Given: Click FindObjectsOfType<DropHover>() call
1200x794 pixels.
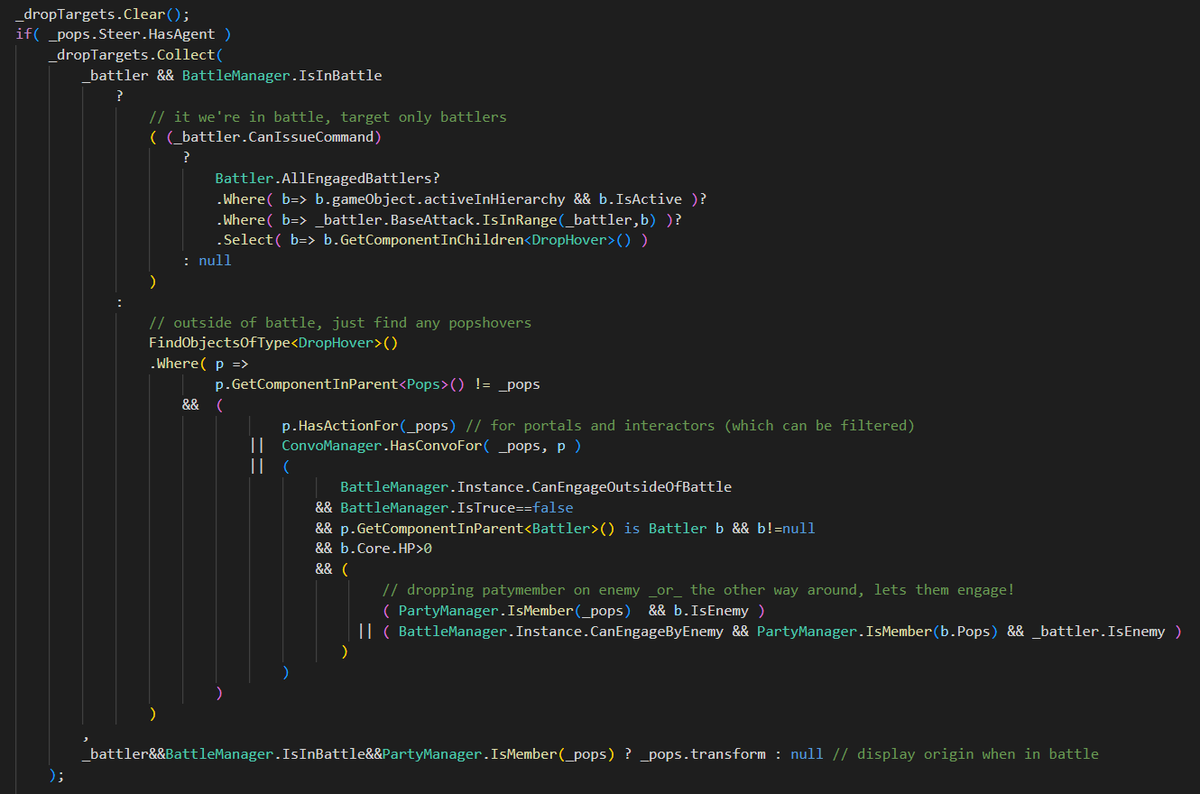Looking at the screenshot, I should [273, 343].
